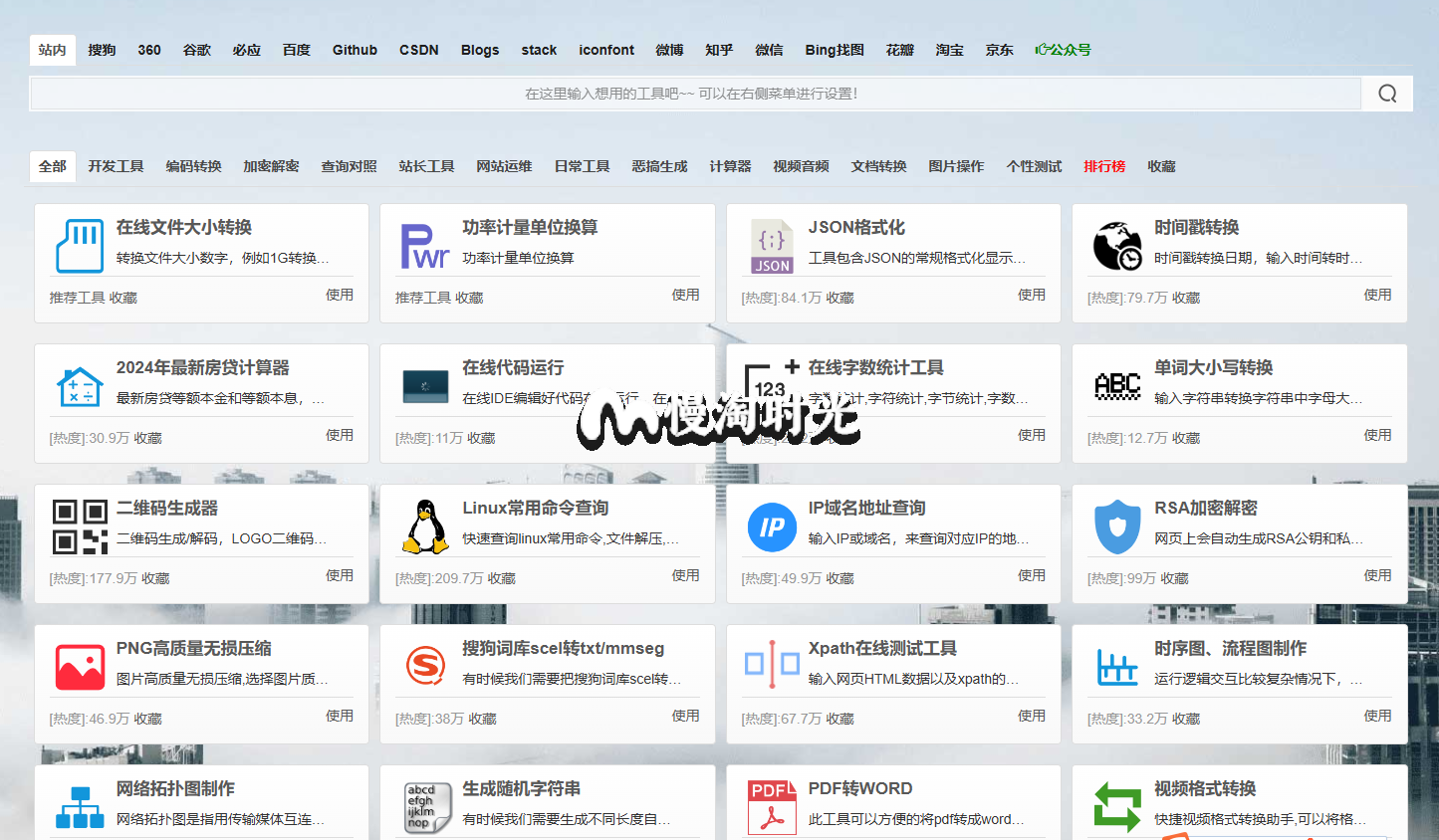The height and width of the screenshot is (840, 1439).
Task: Open the green 公众号 link
Action: 1063,50
